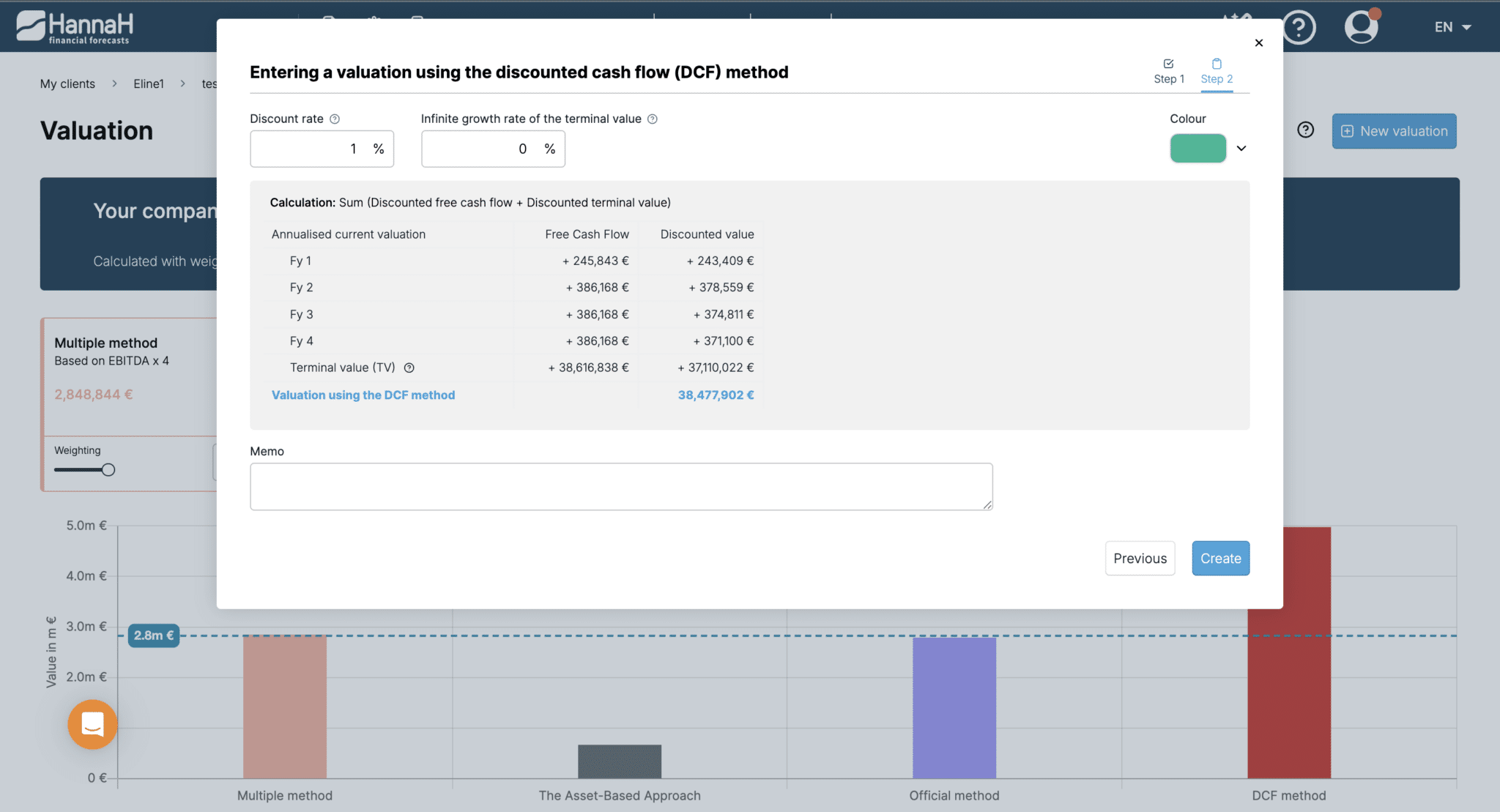Click the Weighting slider handle
Screen dimensions: 1500x812
point(108,470)
